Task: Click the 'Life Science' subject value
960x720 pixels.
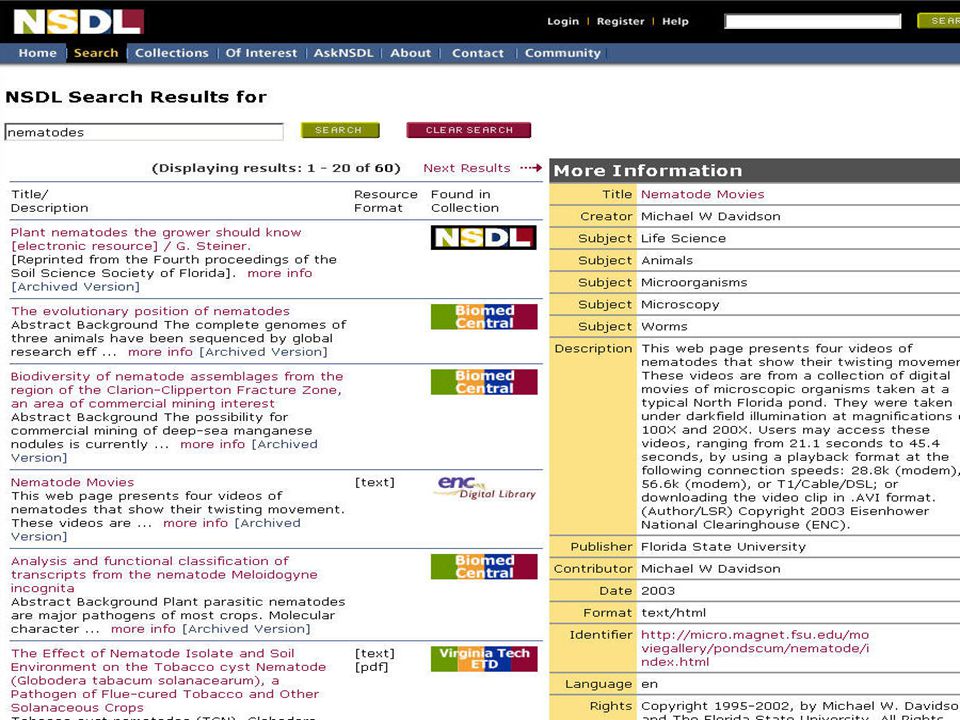Action: click(683, 239)
